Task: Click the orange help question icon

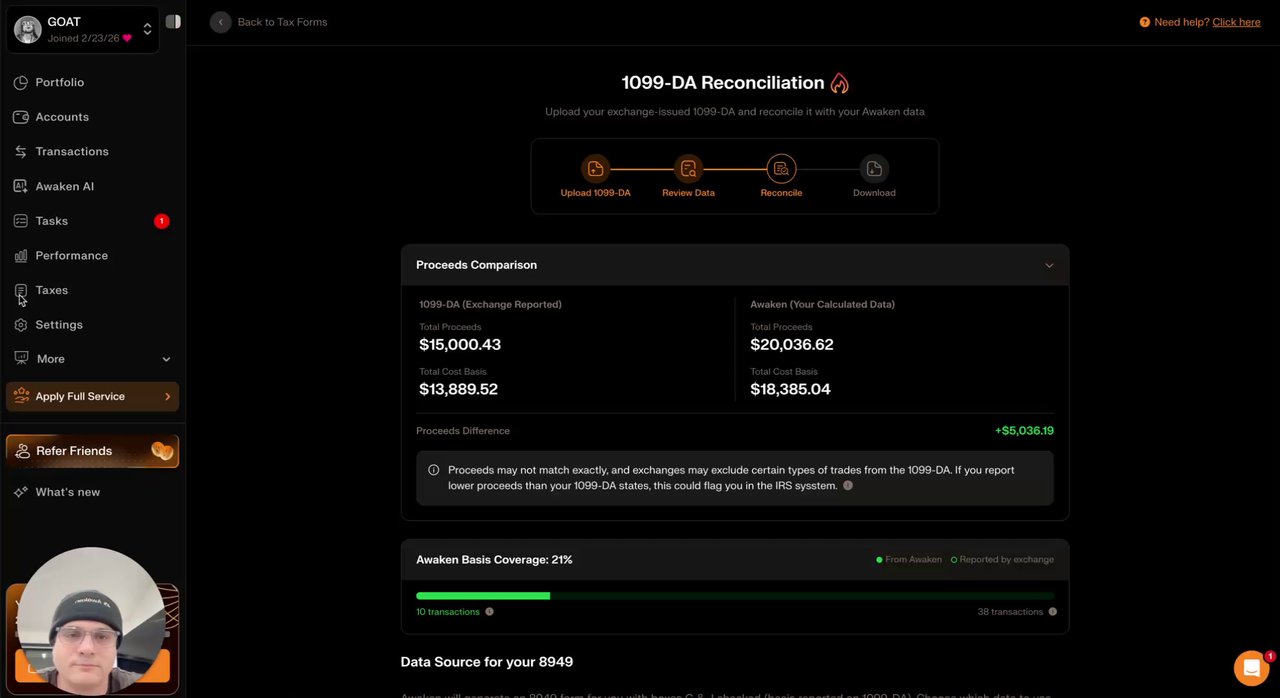Action: pyautogui.click(x=1145, y=22)
